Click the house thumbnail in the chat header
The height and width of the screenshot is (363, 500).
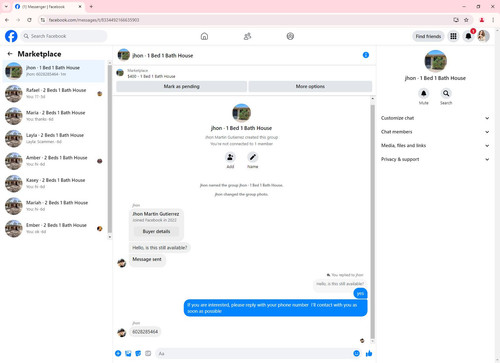[123, 55]
